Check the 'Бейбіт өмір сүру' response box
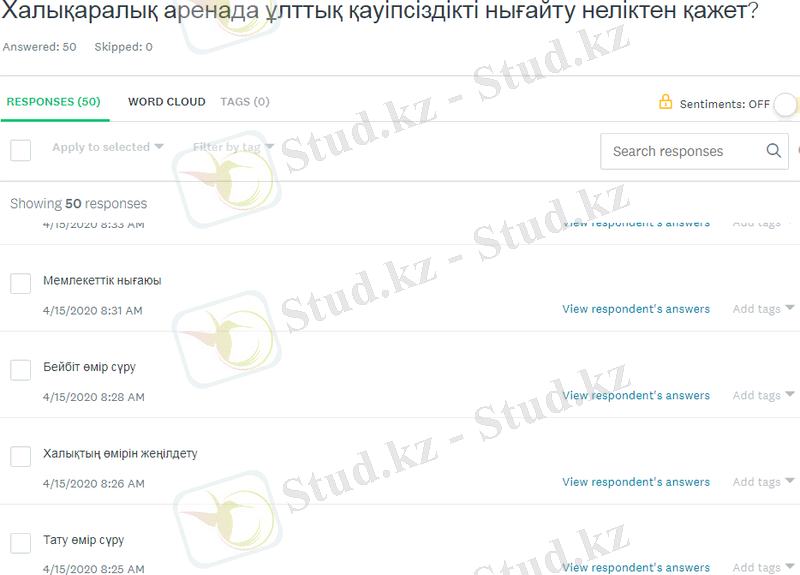The height and width of the screenshot is (575, 800). 20,370
